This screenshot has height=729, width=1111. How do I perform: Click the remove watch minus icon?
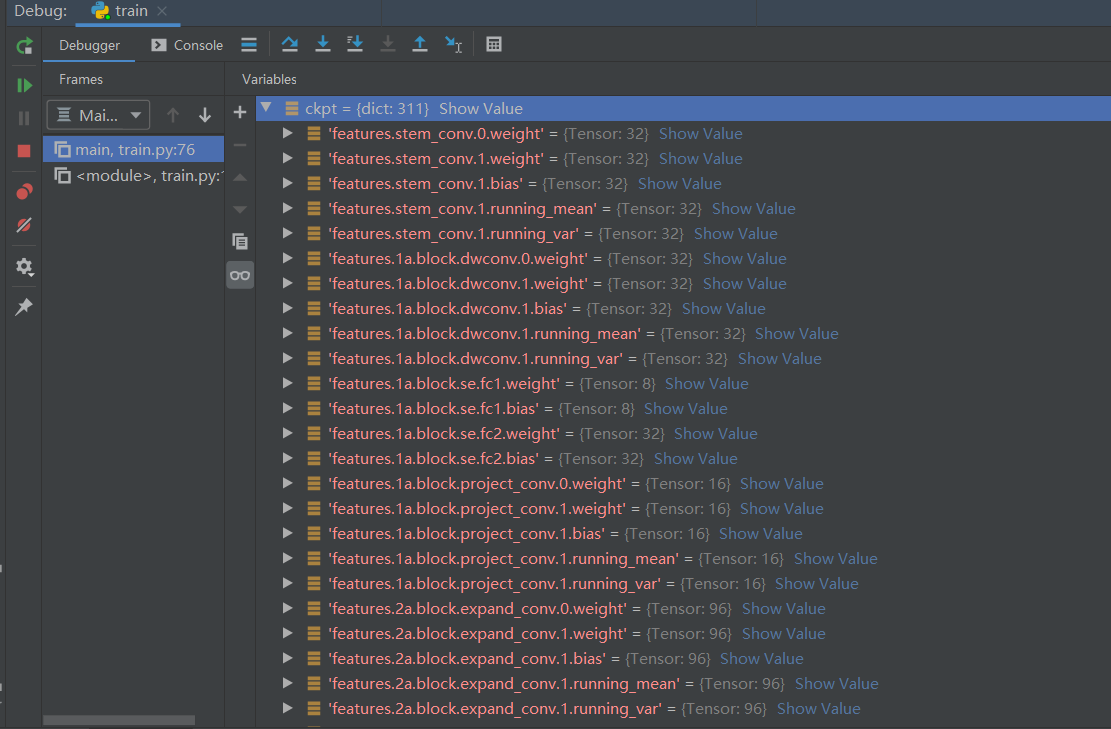coord(240,145)
